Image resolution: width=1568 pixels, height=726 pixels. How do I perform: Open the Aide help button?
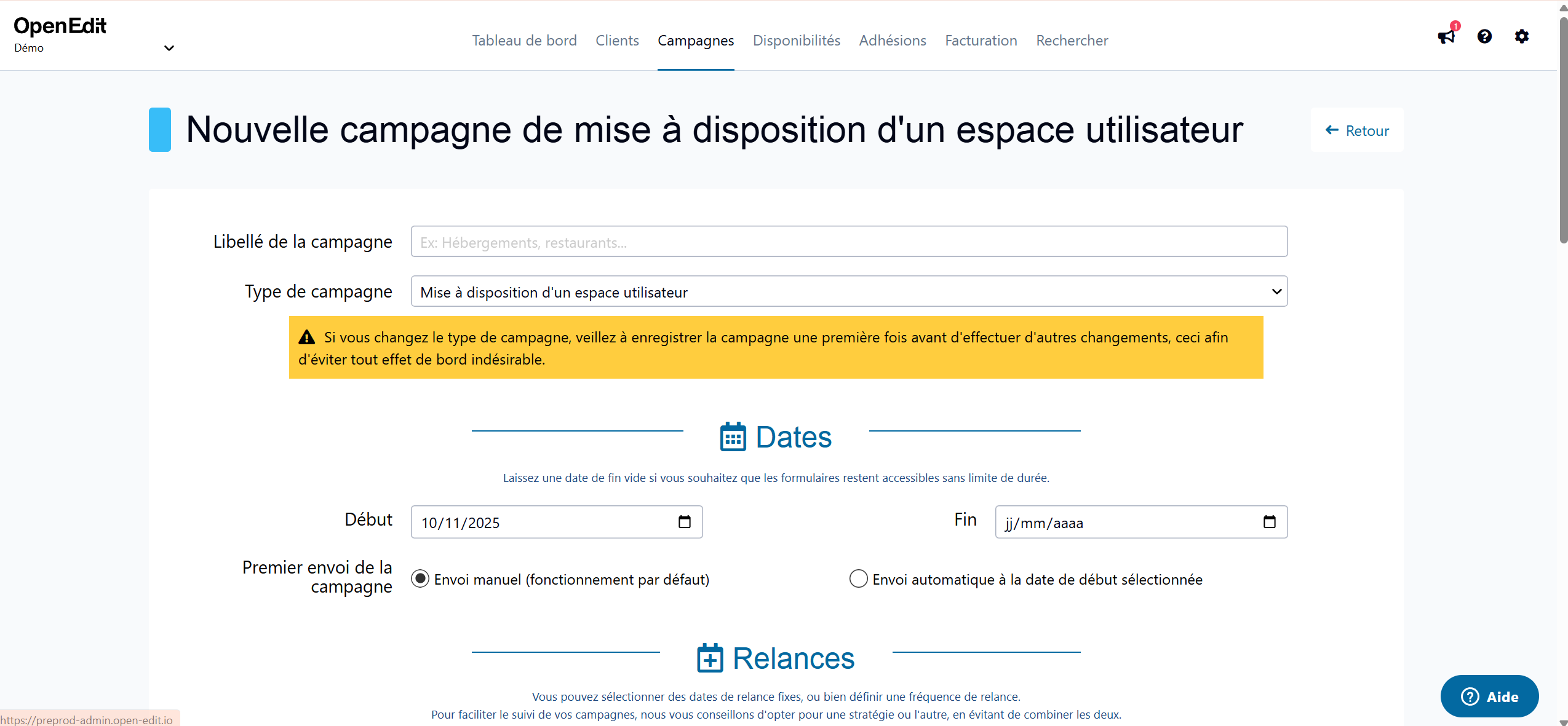pos(1489,696)
